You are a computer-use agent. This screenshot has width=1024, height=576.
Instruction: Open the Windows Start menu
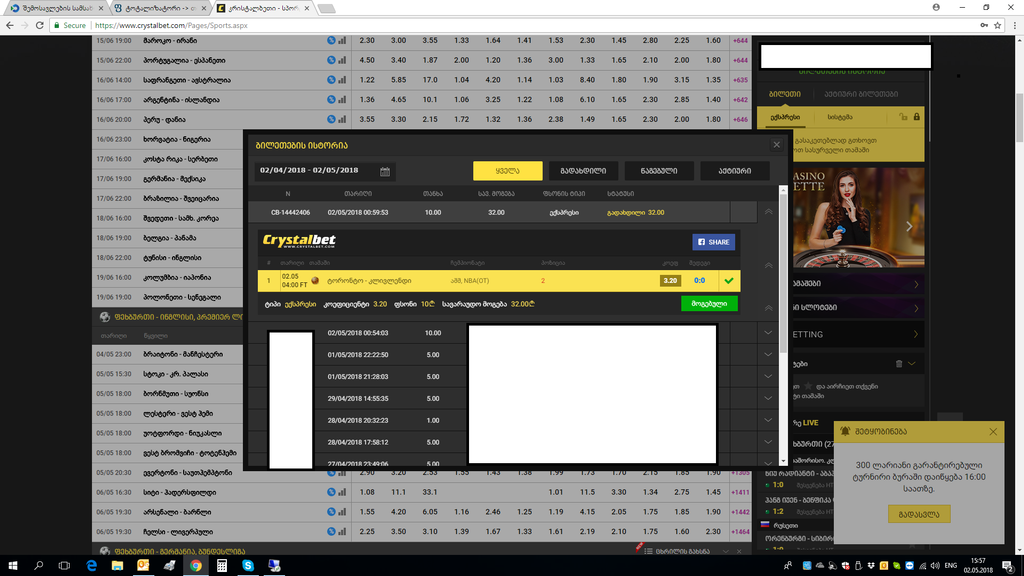12,566
